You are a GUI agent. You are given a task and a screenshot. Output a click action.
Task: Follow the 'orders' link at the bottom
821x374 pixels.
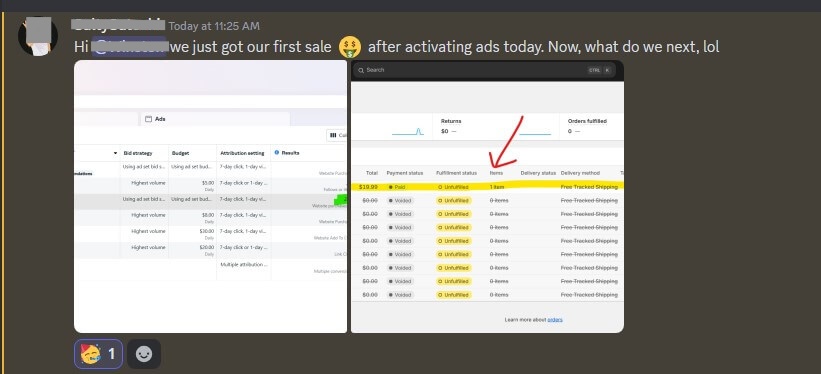(x=555, y=320)
